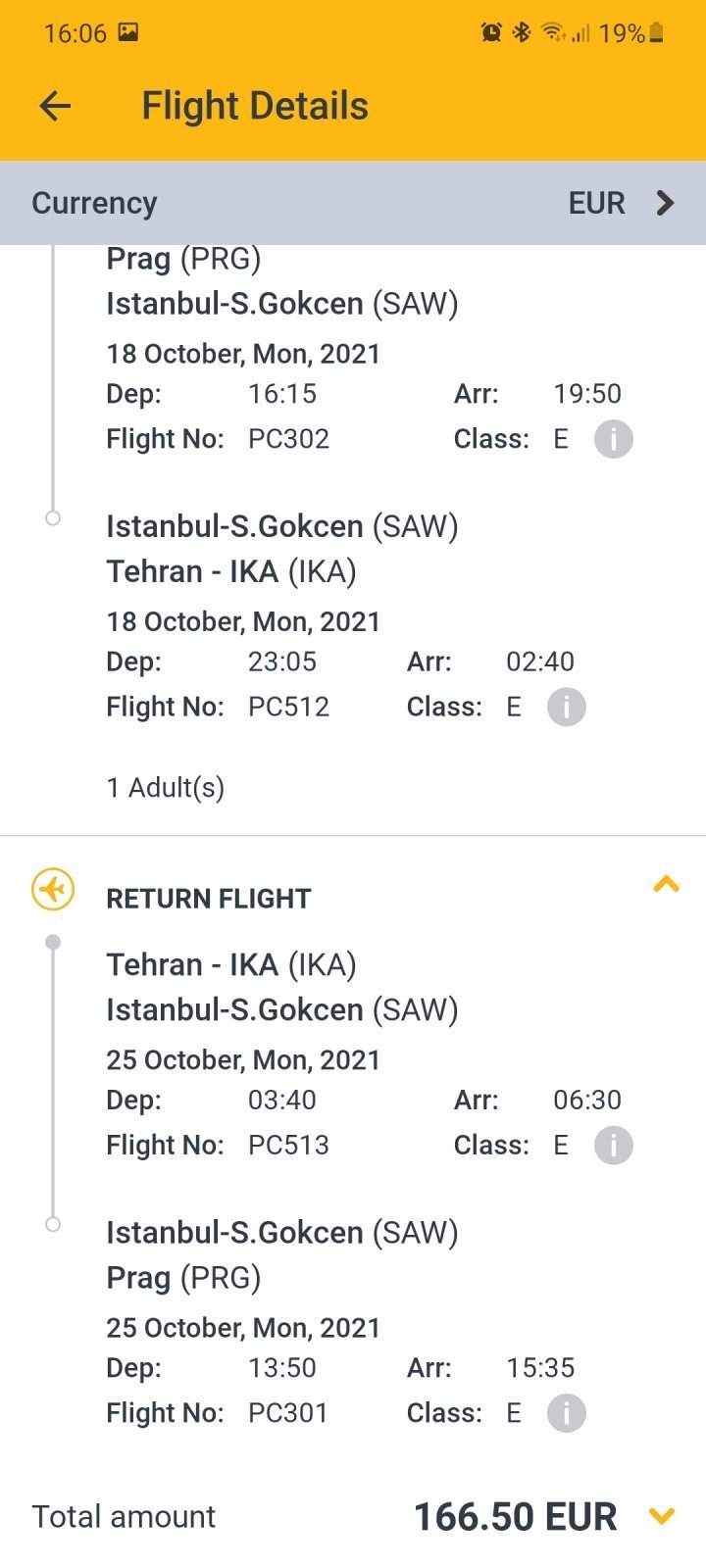The image size is (706, 1568).
Task: Open info icon for flight PC513
Action: [613, 1145]
